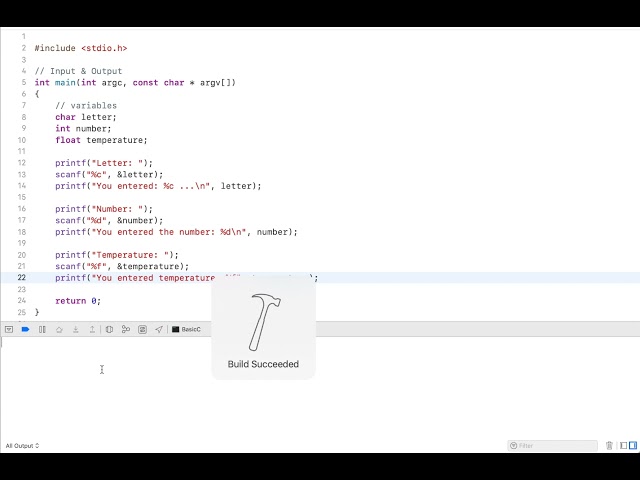Click 'int number;' declaration text
The width and height of the screenshot is (640, 480).
(x=83, y=129)
